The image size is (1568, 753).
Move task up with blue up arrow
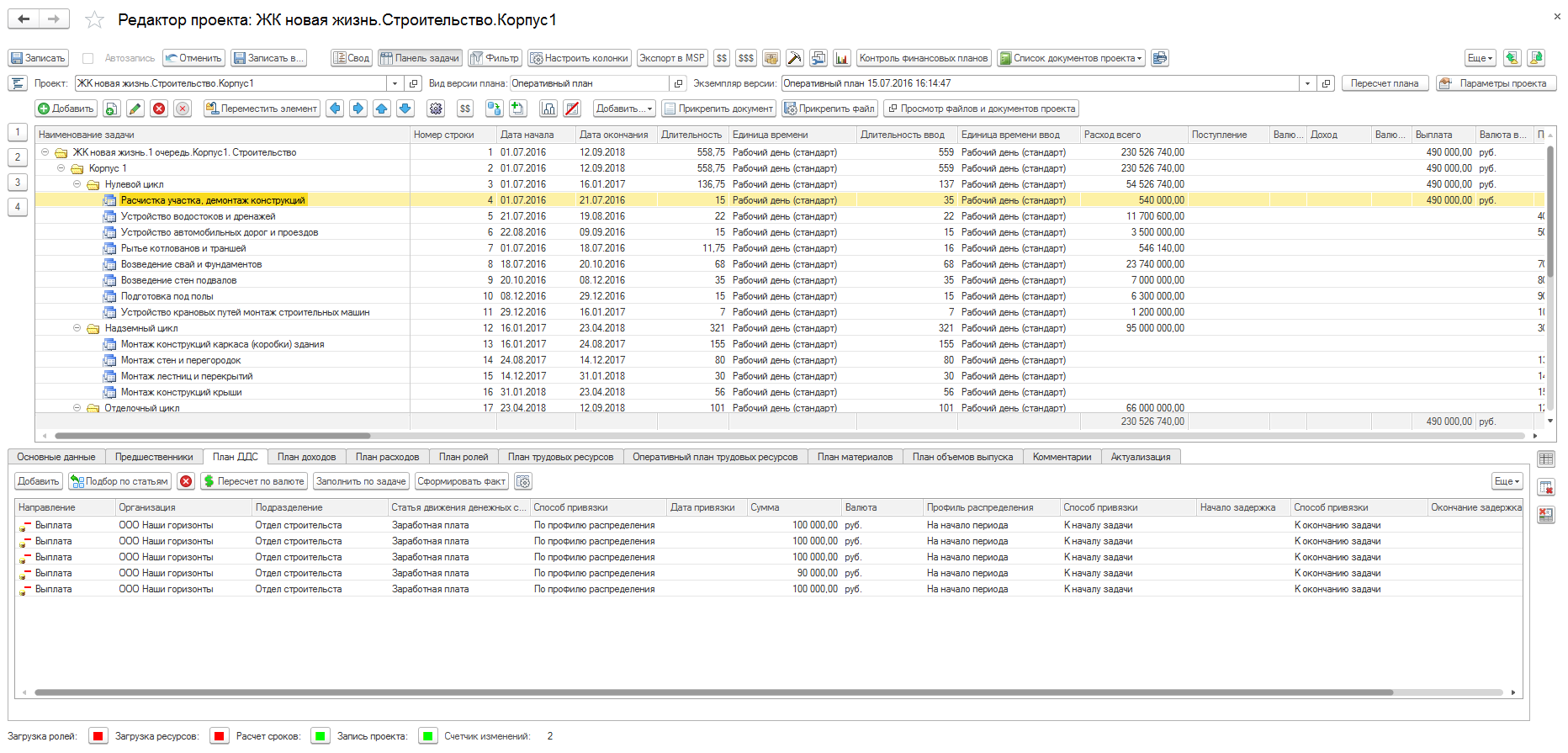tap(382, 109)
